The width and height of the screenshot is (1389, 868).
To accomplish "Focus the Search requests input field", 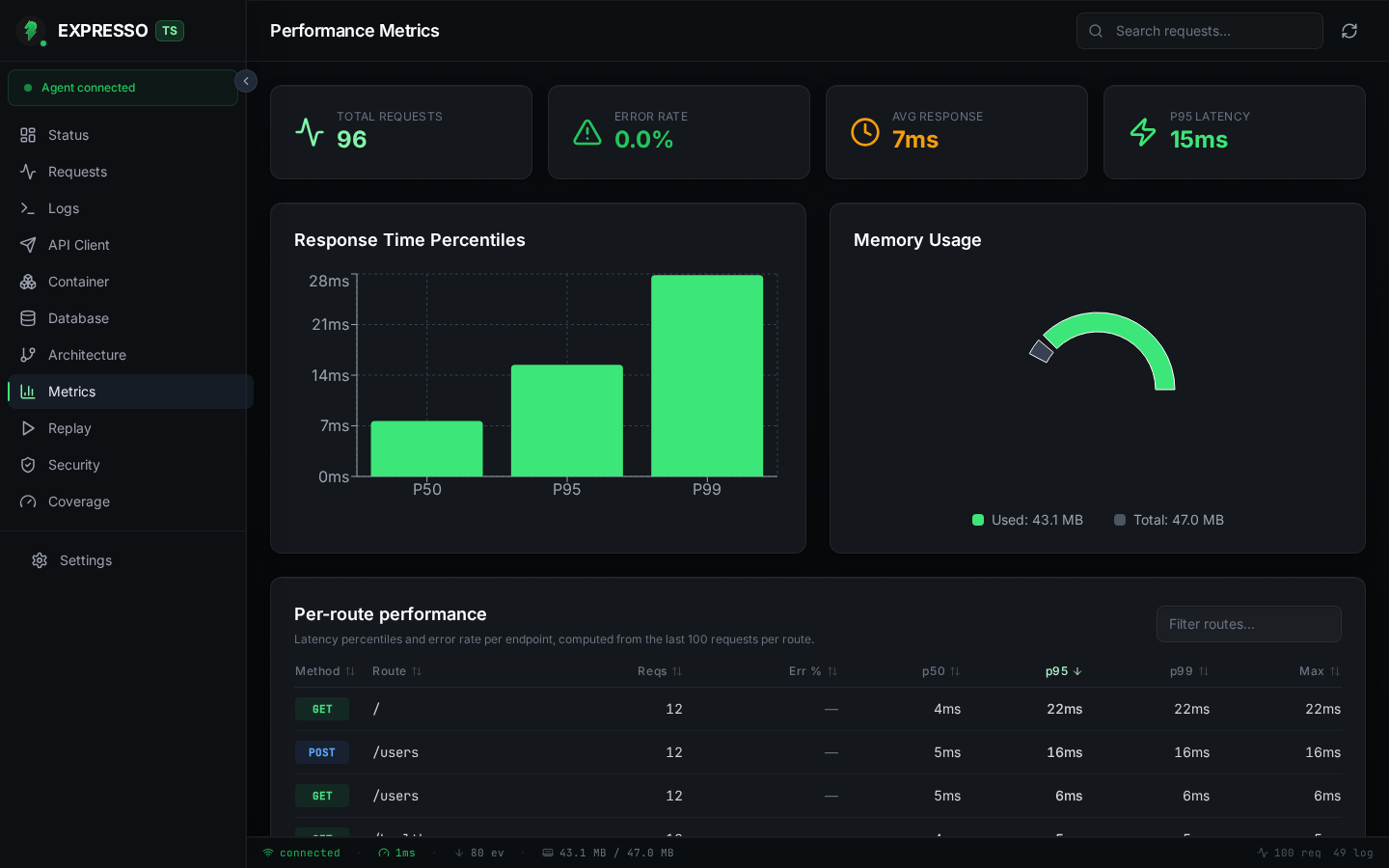I will tap(1199, 31).
